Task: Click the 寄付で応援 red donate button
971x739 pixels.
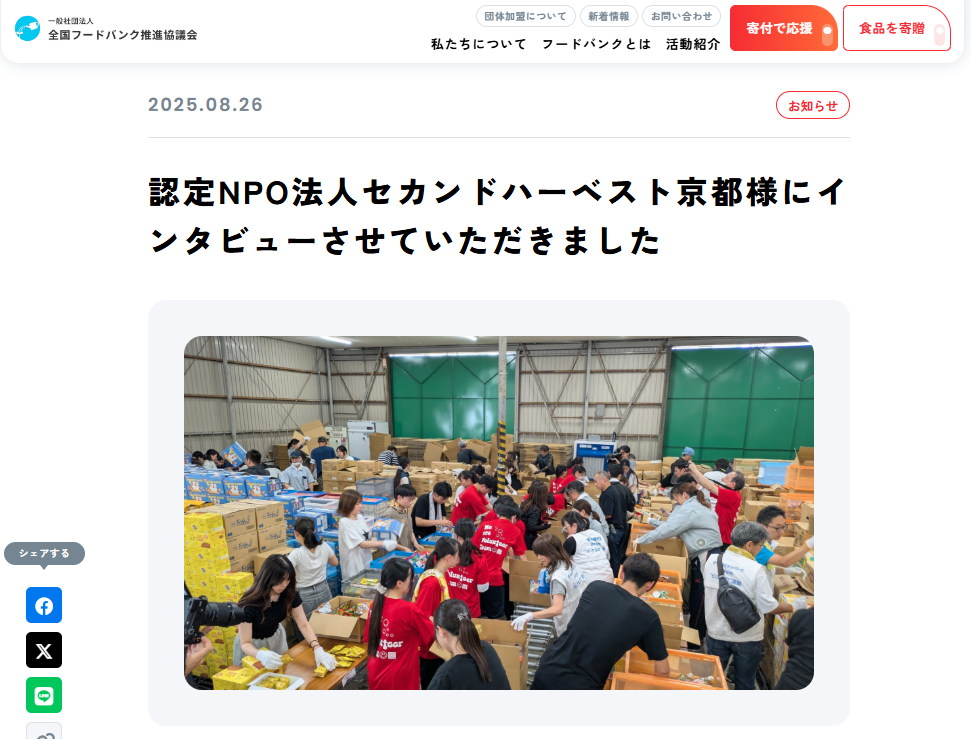Action: coord(783,28)
